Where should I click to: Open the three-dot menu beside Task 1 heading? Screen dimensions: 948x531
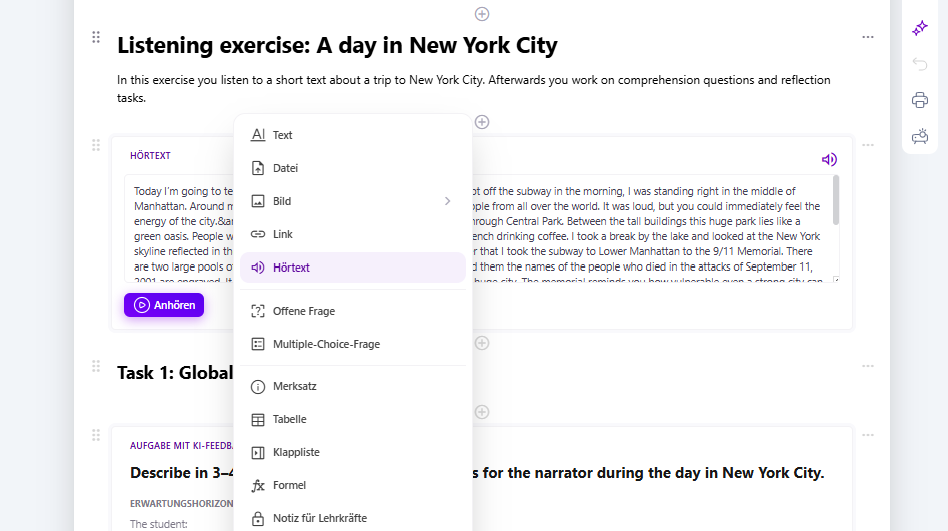pos(868,366)
